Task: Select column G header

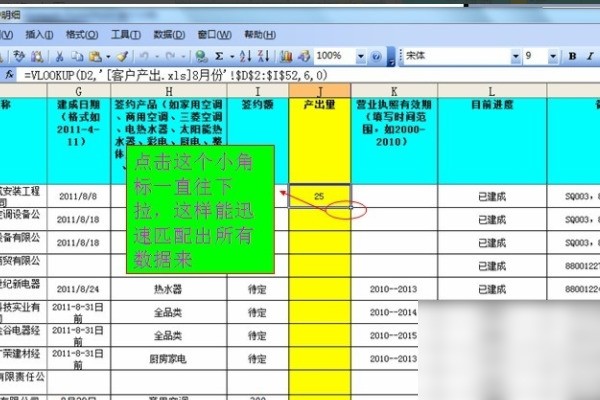Action: tap(78, 91)
